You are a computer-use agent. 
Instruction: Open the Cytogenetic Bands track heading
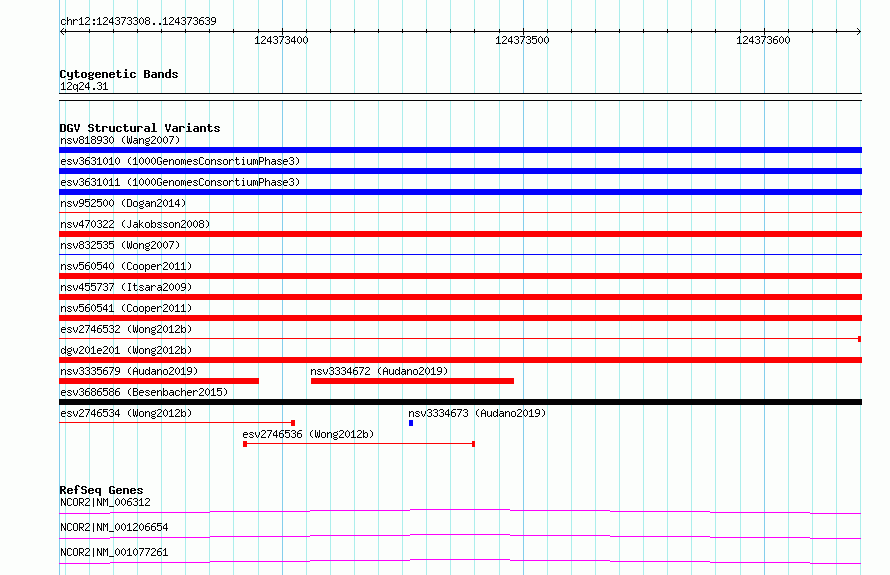pos(119,74)
